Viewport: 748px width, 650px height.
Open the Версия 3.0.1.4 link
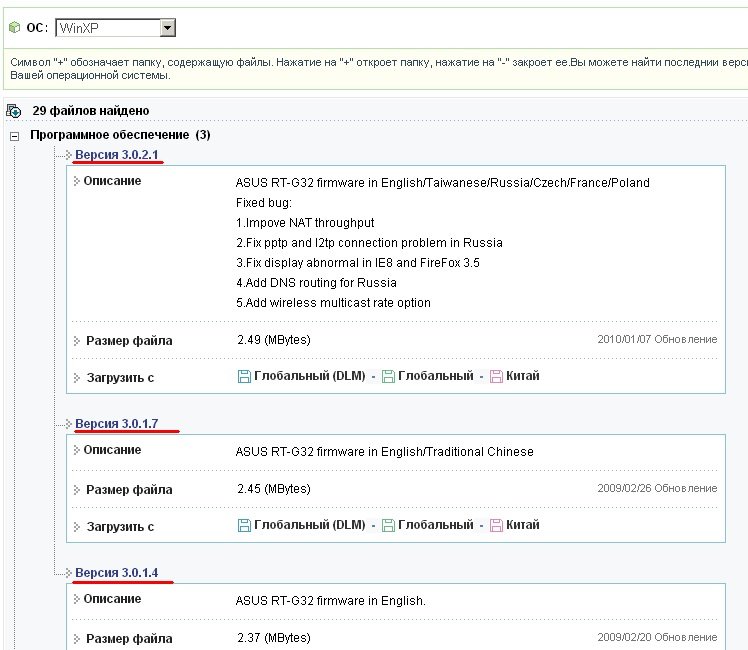[116, 572]
